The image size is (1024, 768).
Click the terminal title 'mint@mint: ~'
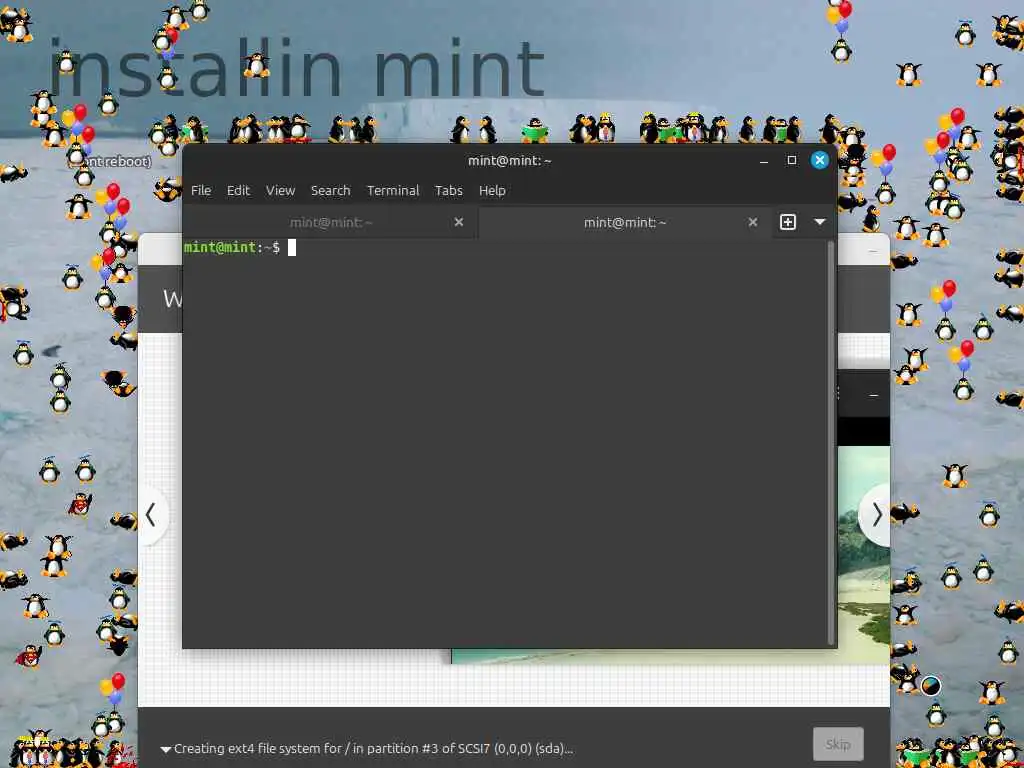pyautogui.click(x=509, y=160)
